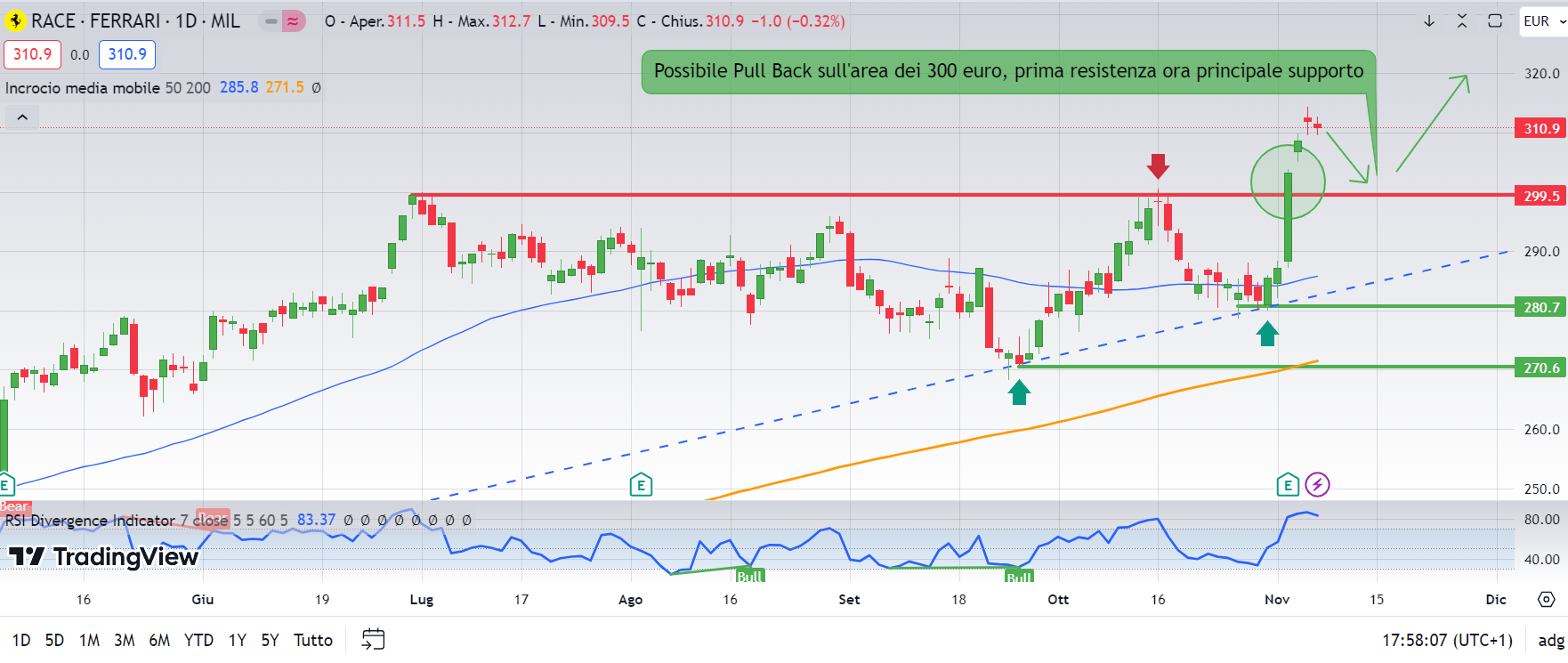1568x663 pixels.
Task: Select the 5Y time range
Action: [270, 640]
